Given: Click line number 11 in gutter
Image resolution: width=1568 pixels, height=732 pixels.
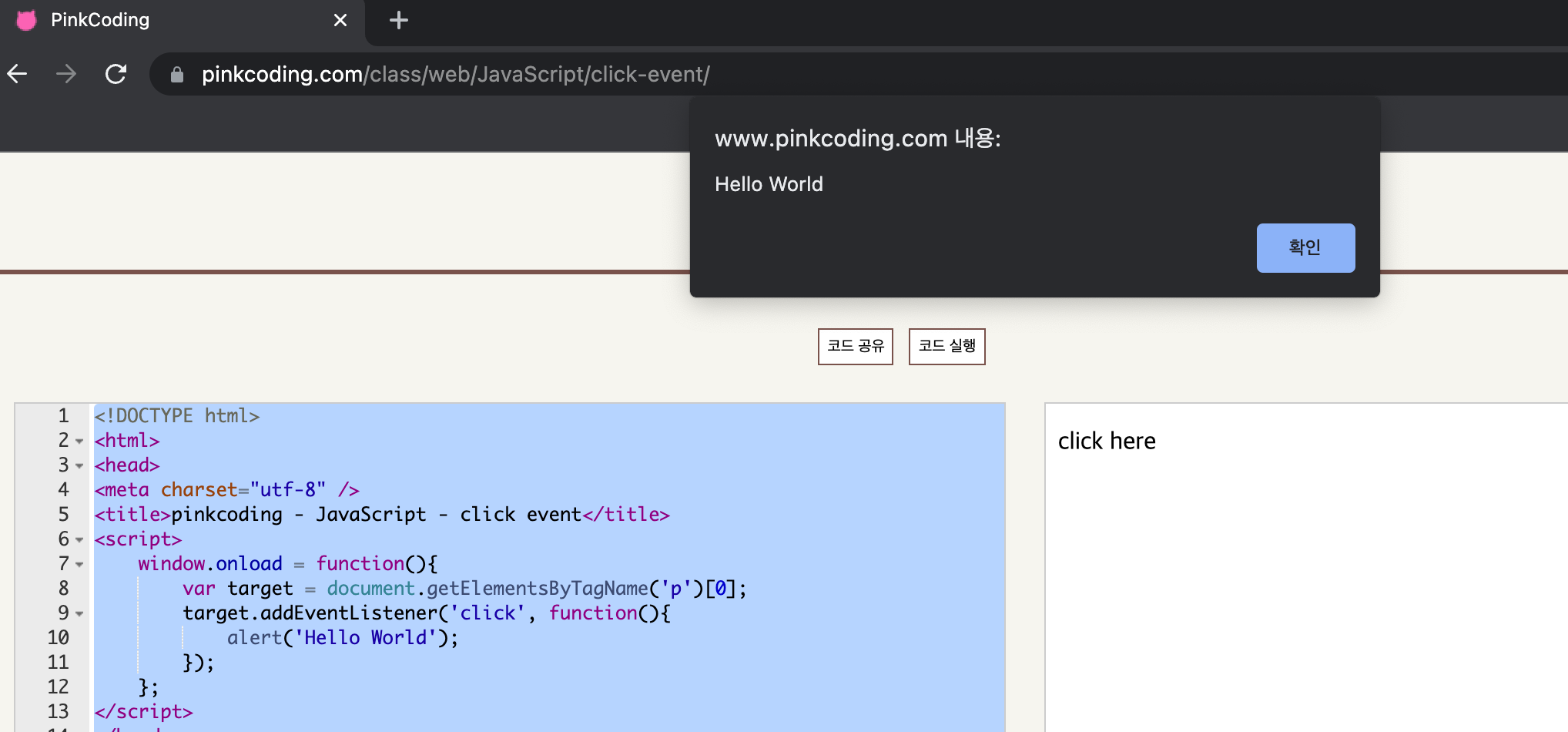Looking at the screenshot, I should [x=58, y=663].
